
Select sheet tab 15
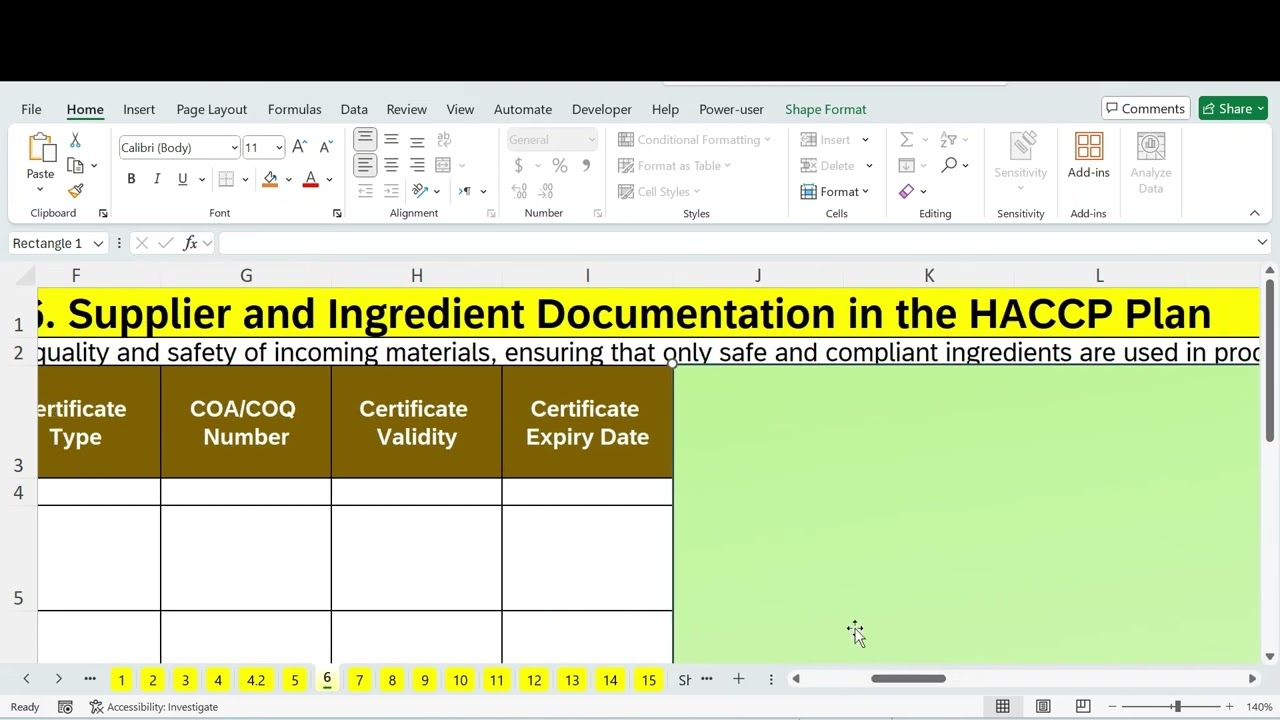(649, 680)
